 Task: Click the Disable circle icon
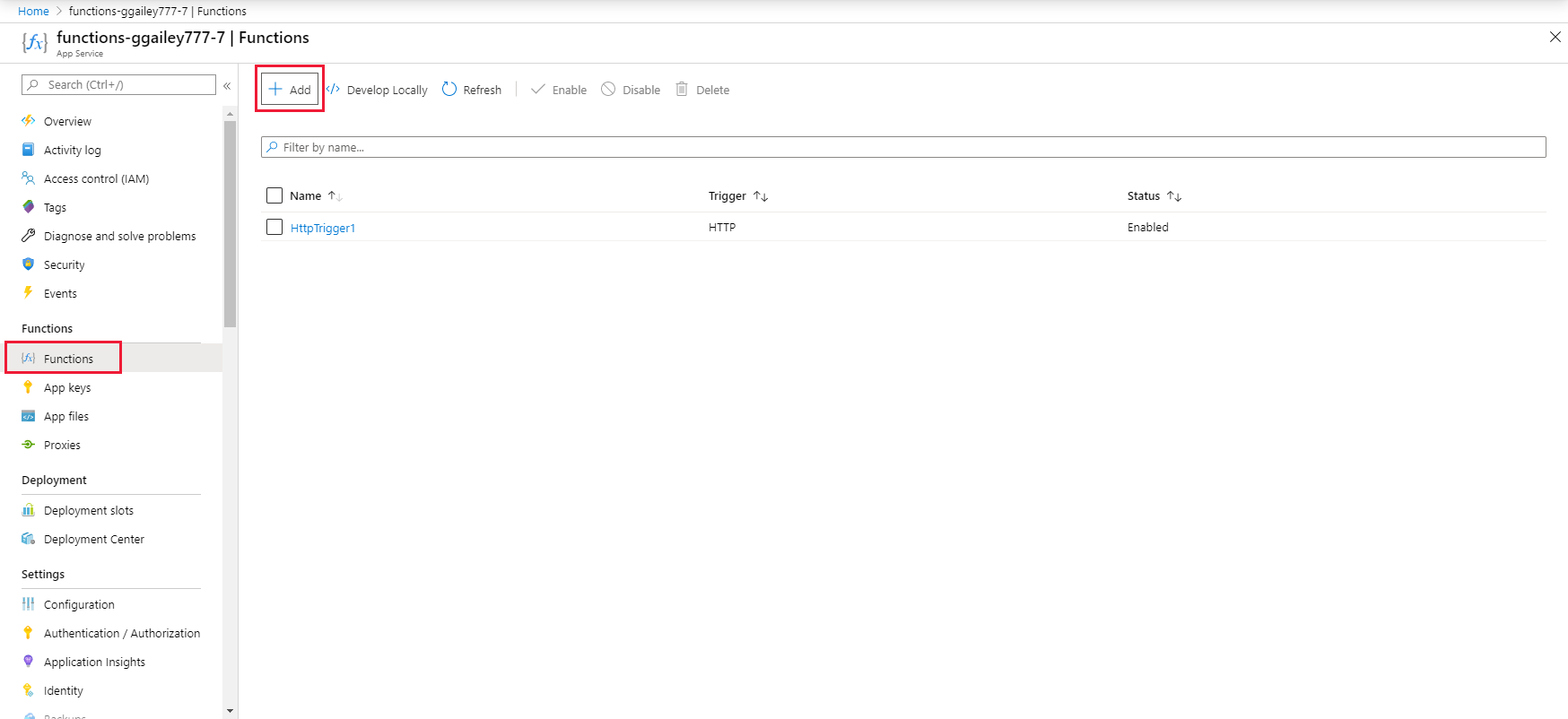608,89
